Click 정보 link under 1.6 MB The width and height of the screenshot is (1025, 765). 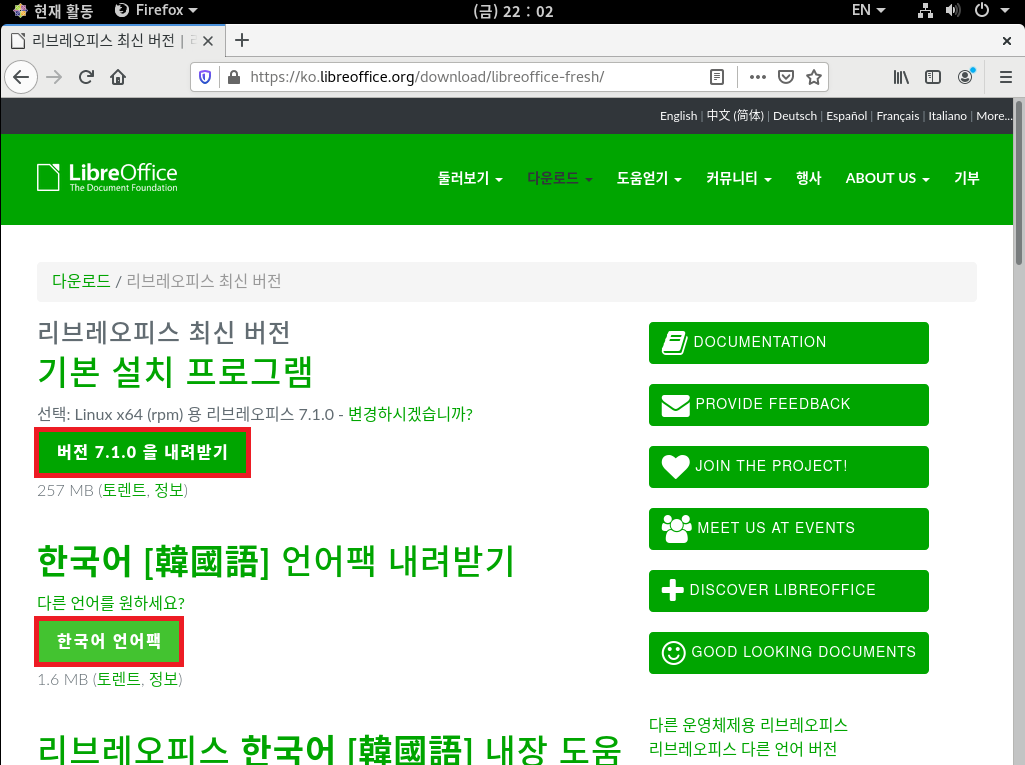click(x=163, y=679)
